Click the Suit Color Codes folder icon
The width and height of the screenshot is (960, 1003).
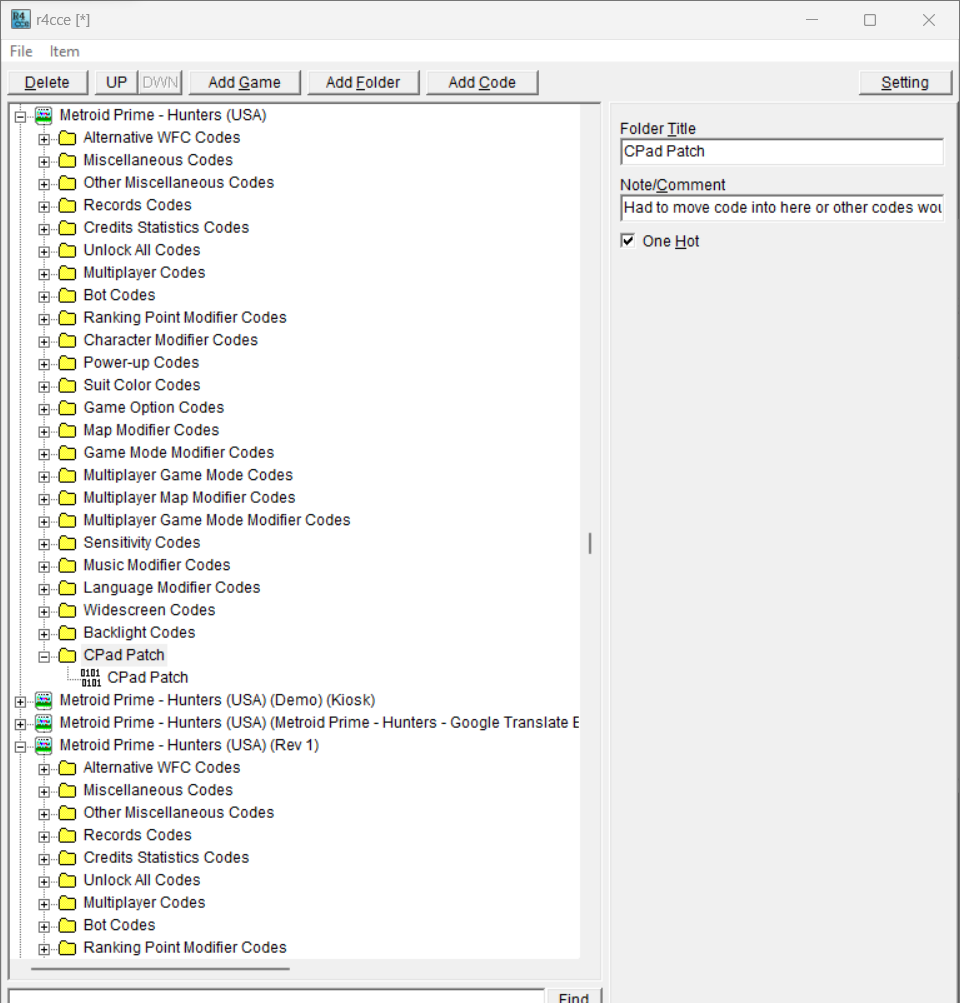tap(67, 385)
